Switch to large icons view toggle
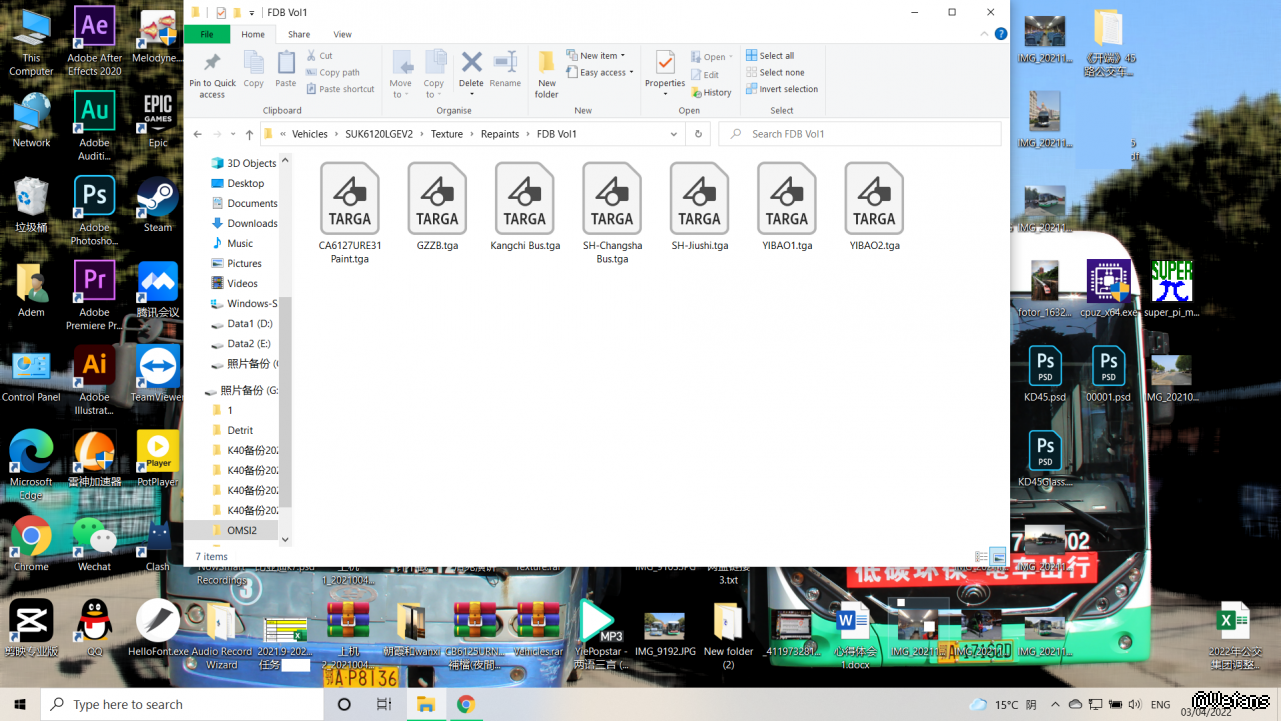The image size is (1281, 721). click(x=997, y=557)
